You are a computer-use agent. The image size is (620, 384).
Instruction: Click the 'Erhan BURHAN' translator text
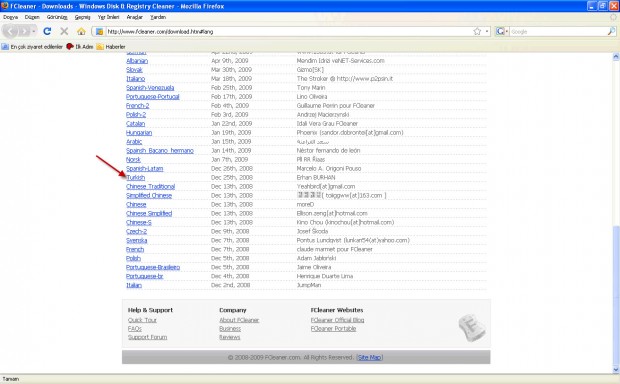(x=316, y=178)
